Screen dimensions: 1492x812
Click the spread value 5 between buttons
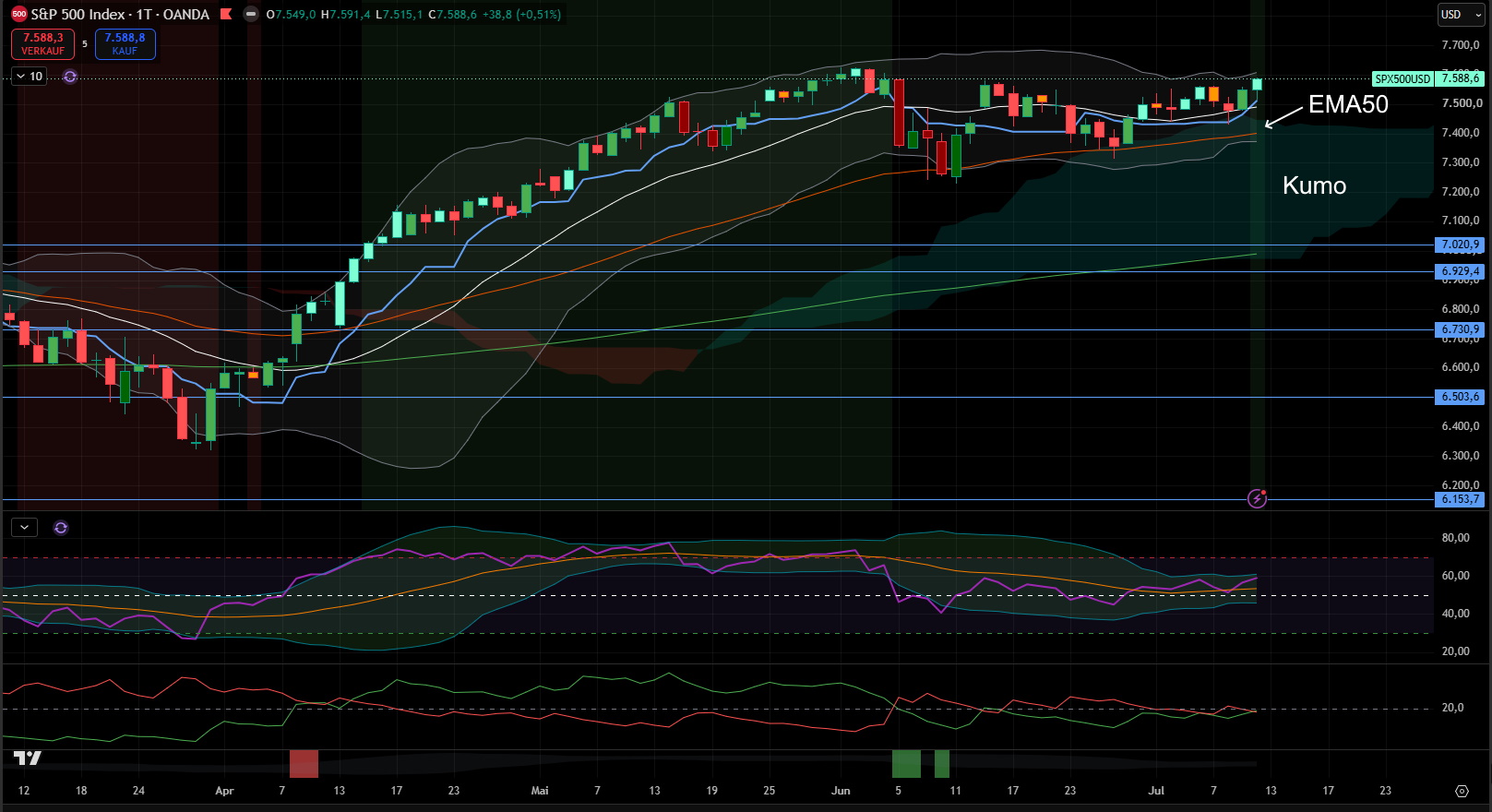click(x=85, y=44)
